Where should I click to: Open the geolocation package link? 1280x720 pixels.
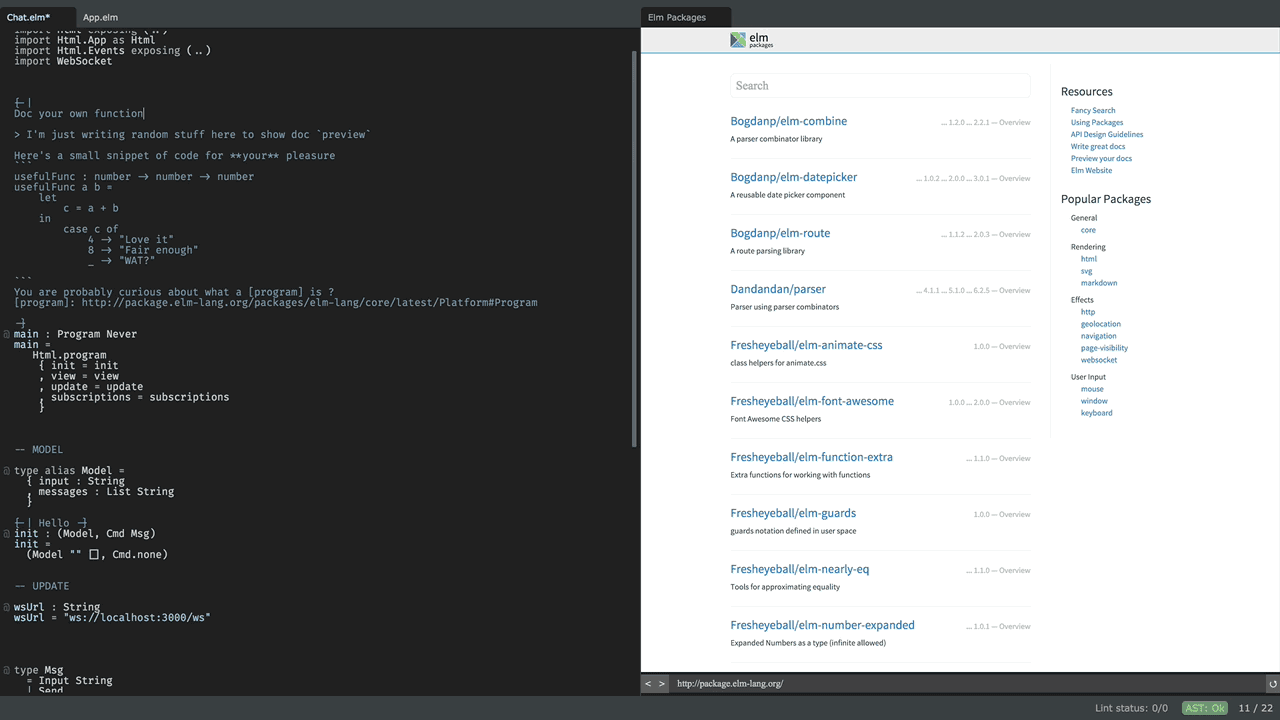point(1101,324)
